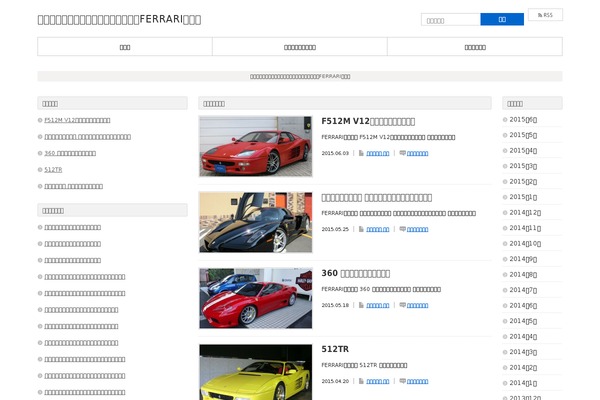Viewport: 600px width, 400px height.
Task: Open the site title containing FERRARI
Action: tap(119, 19)
